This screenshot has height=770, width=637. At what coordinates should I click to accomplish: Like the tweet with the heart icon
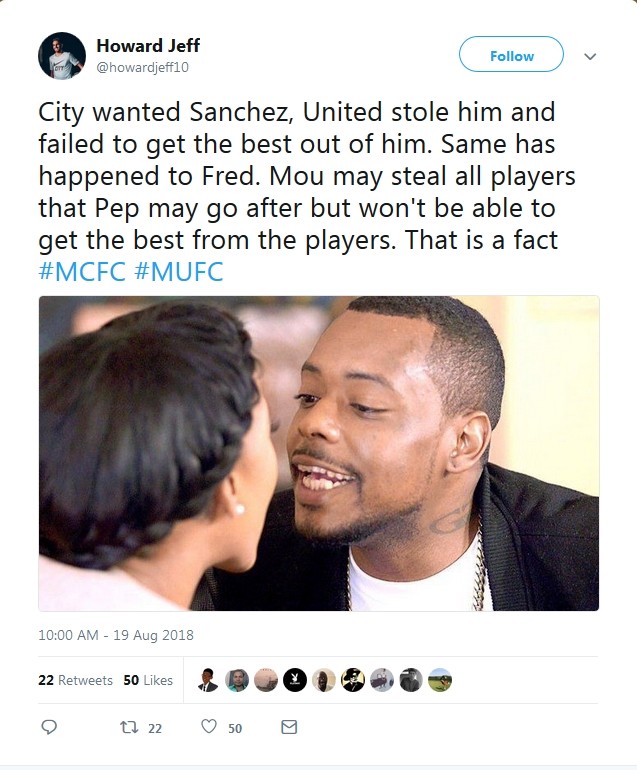[209, 728]
